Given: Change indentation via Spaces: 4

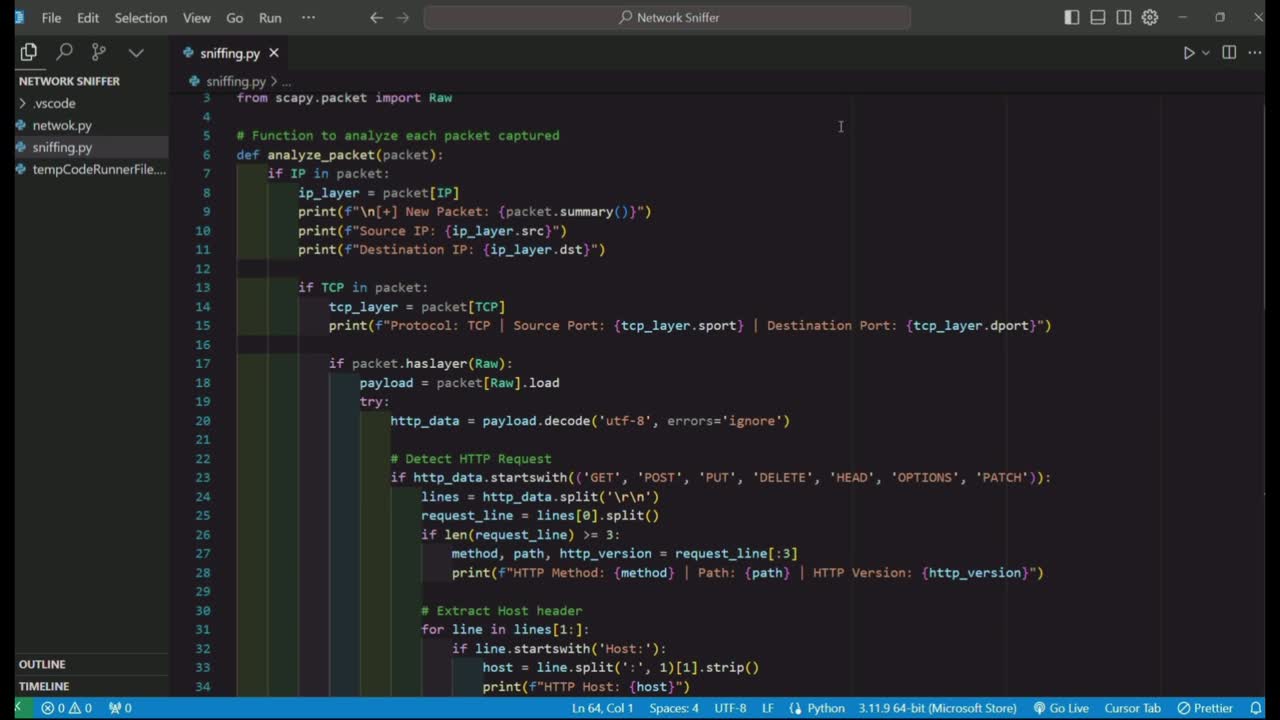Looking at the screenshot, I should tap(674, 708).
